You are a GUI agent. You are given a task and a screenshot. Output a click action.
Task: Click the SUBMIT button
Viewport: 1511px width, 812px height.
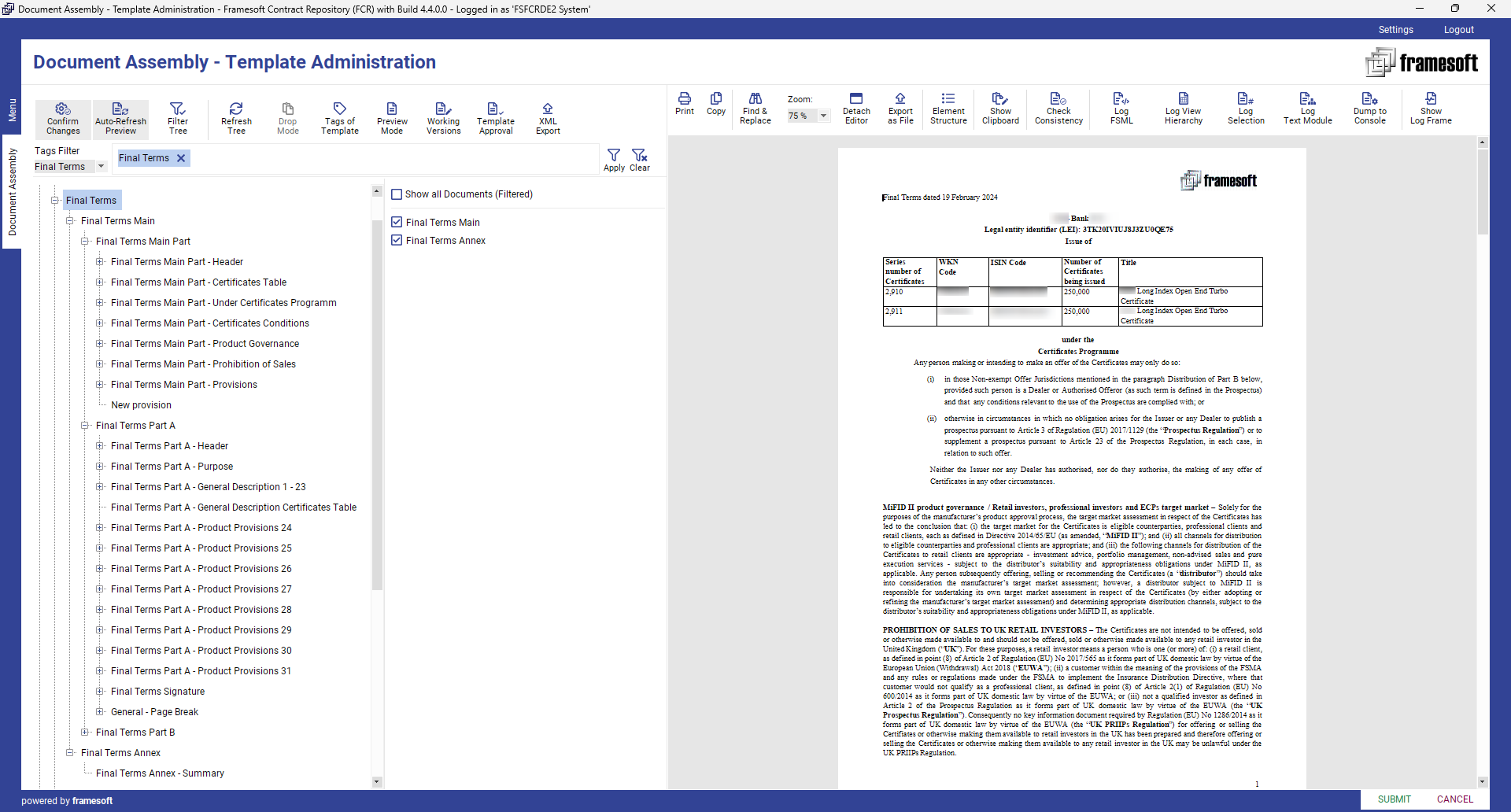tap(1394, 799)
